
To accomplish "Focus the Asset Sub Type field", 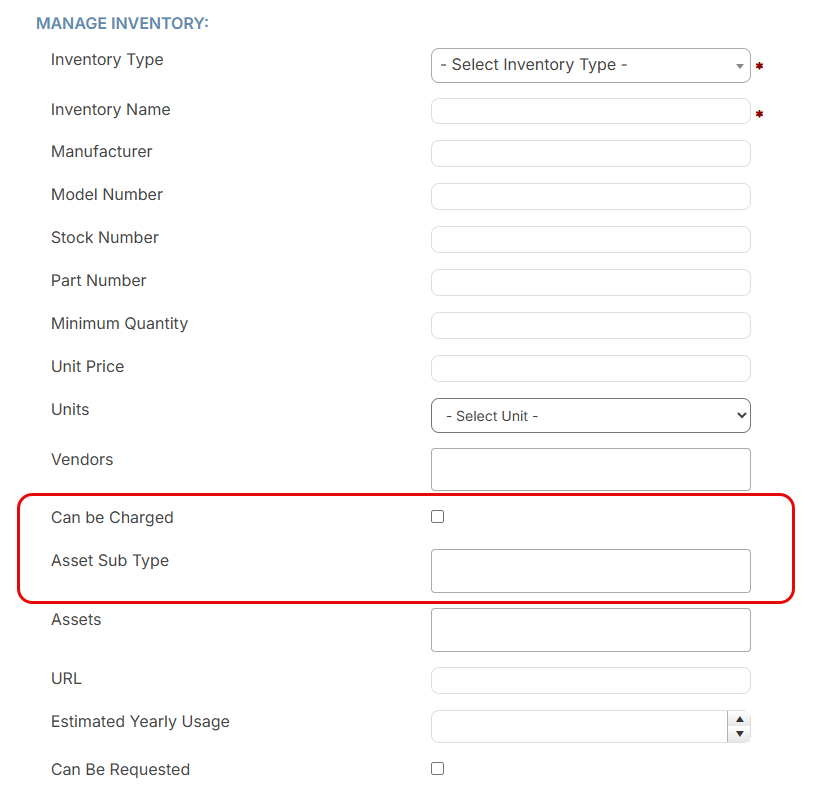I will 590,570.
